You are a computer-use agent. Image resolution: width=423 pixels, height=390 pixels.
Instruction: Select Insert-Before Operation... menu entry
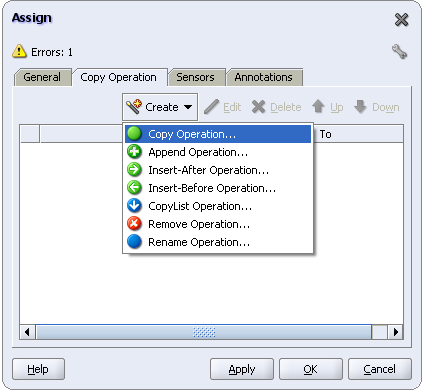(218, 188)
